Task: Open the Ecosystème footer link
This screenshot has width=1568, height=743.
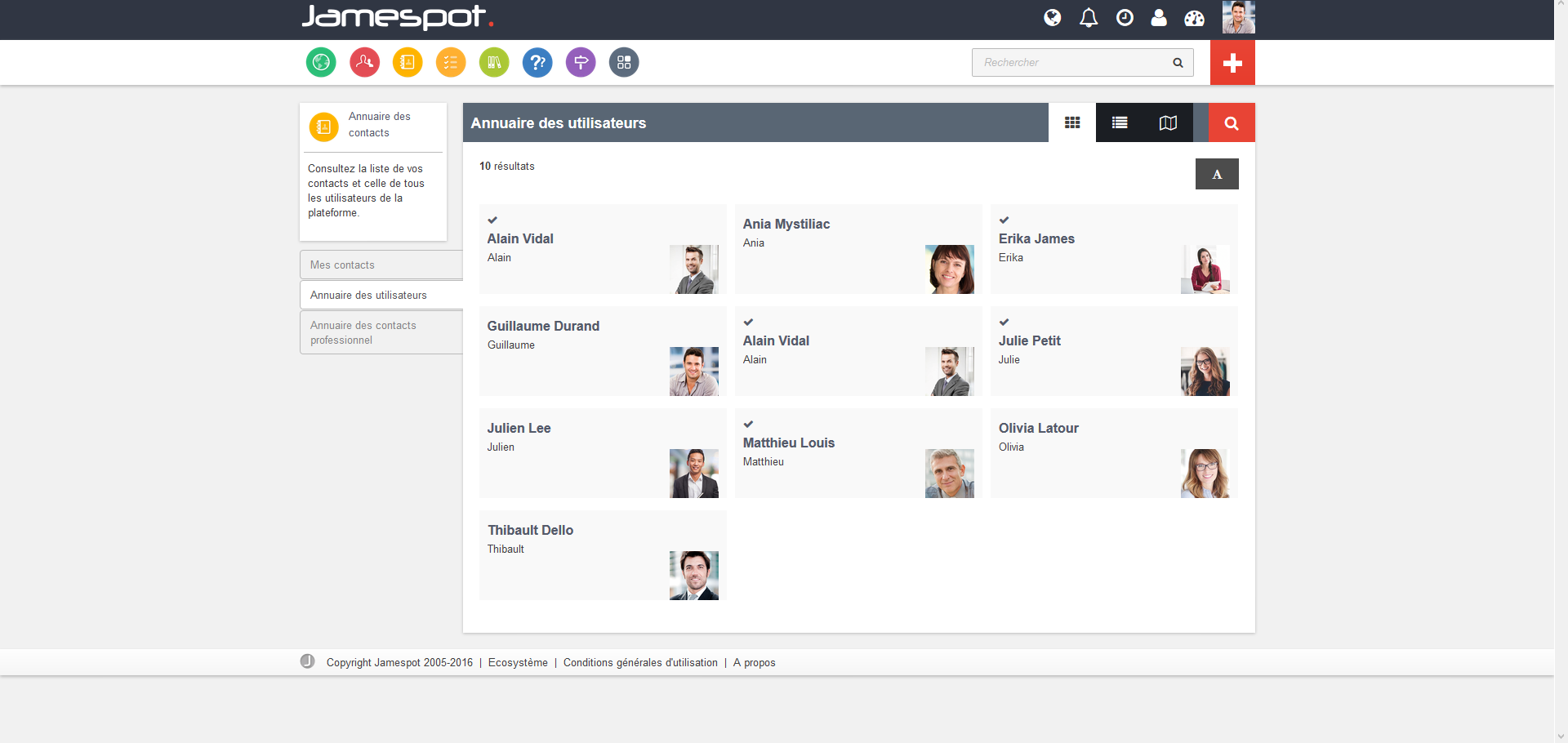Action: (518, 663)
